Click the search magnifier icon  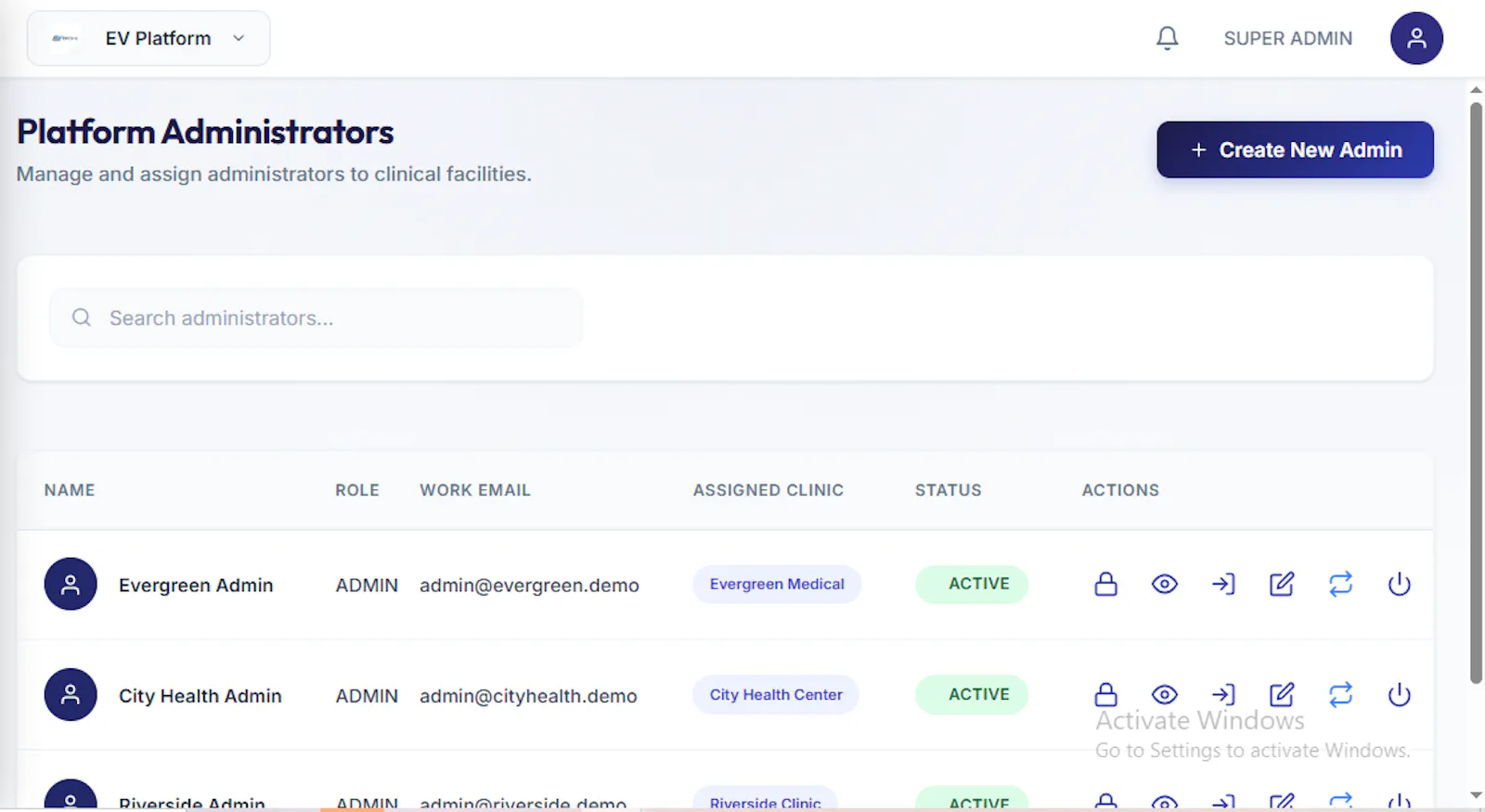[82, 317]
